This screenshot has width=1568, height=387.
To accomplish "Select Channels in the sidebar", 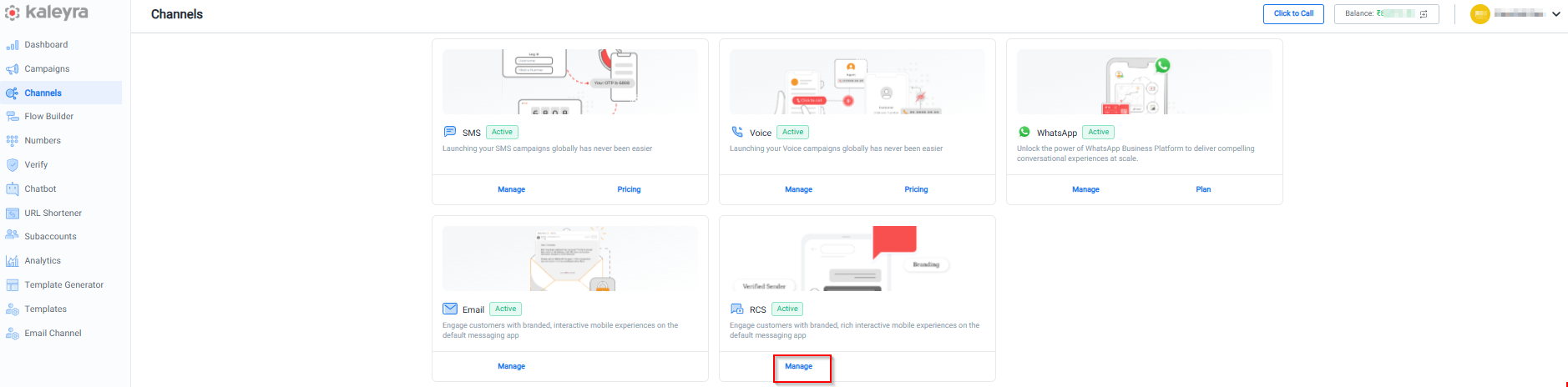I will pos(43,93).
